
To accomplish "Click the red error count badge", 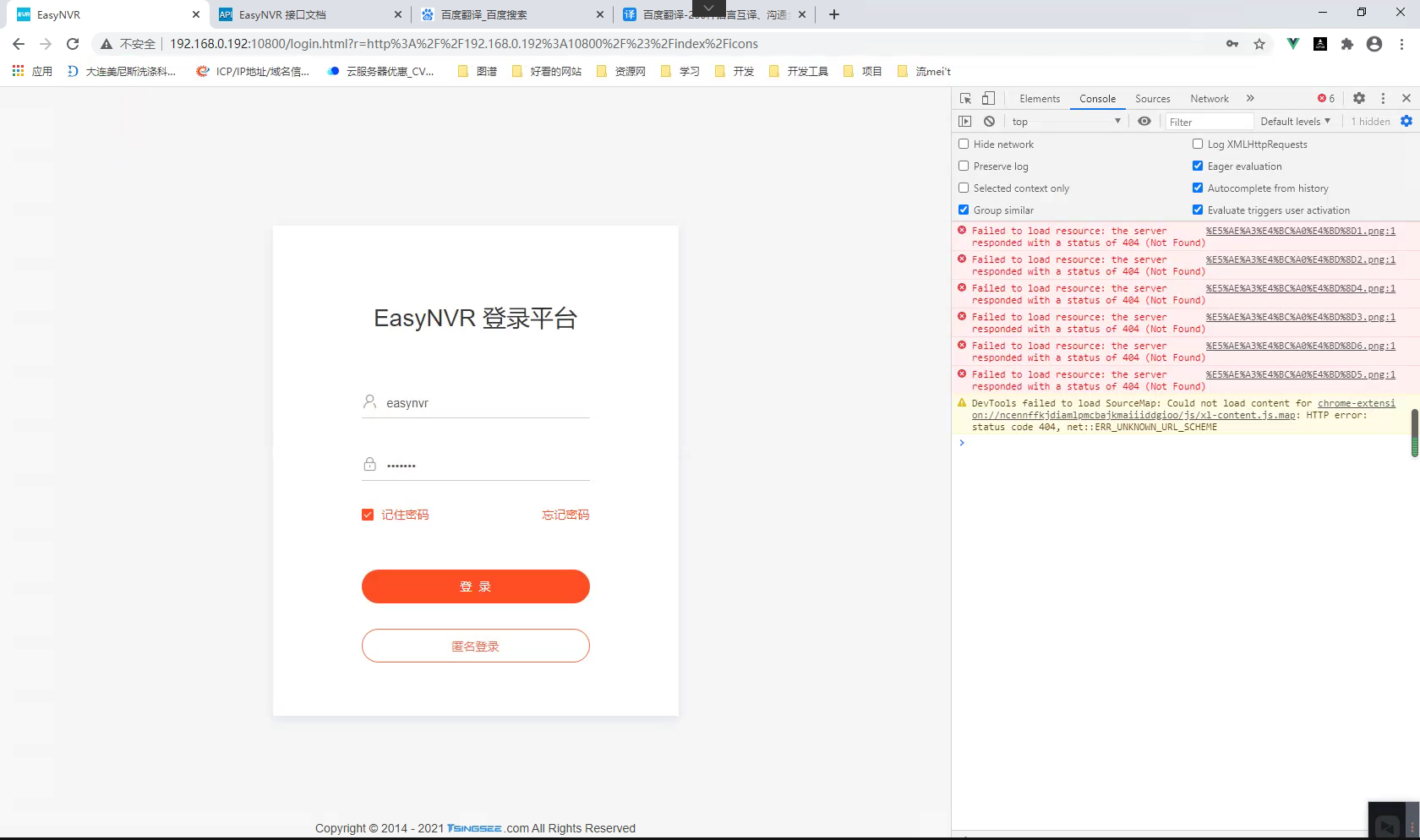I will click(x=1326, y=98).
